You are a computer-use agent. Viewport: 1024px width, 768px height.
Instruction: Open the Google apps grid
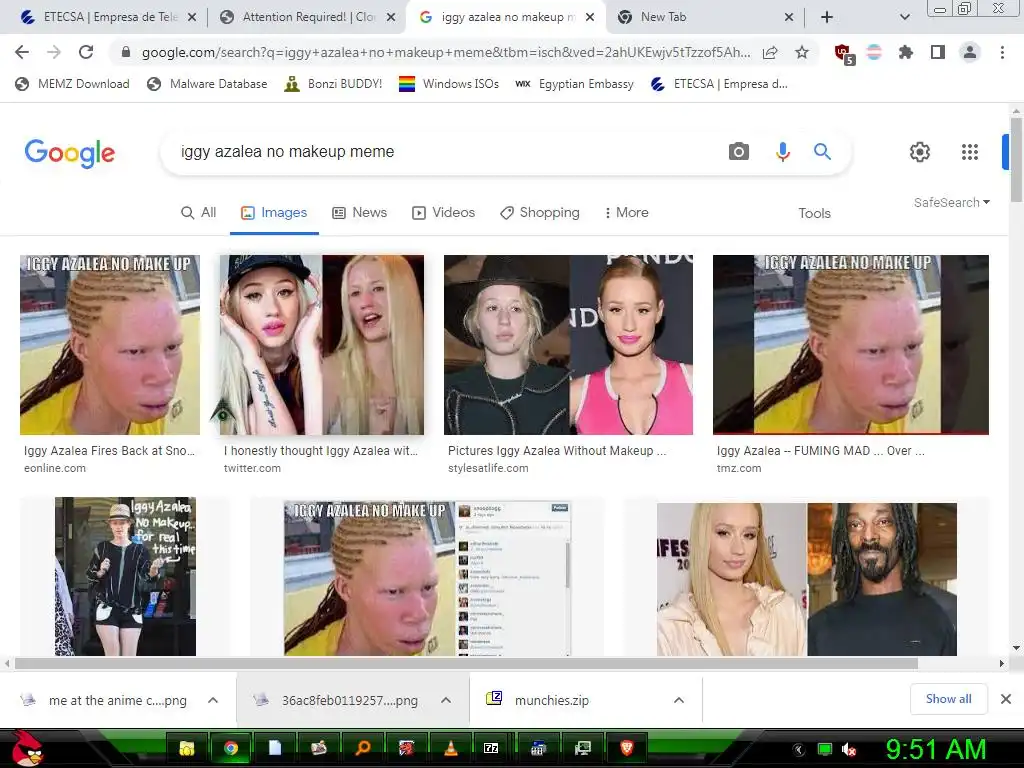tap(970, 152)
